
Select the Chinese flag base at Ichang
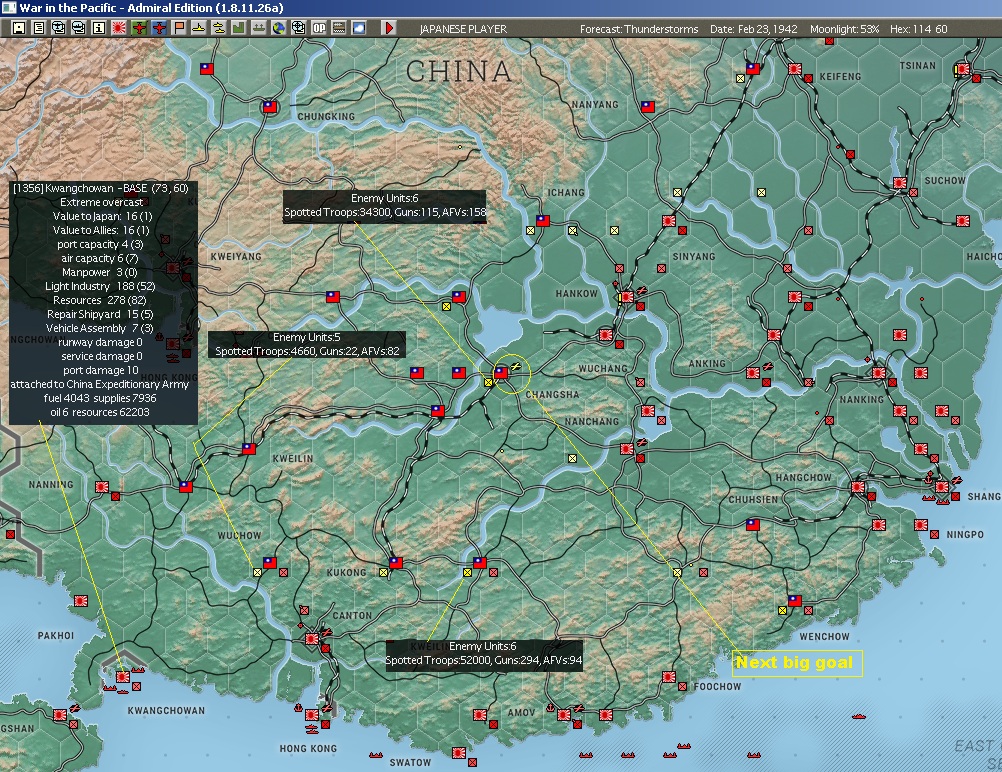(543, 221)
